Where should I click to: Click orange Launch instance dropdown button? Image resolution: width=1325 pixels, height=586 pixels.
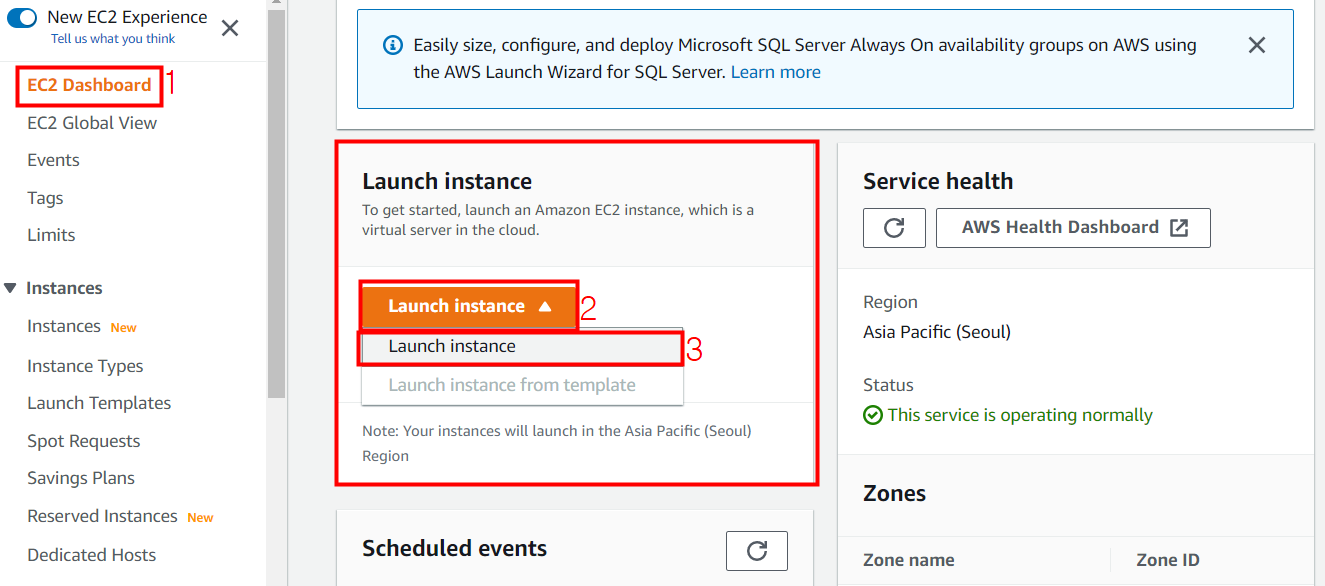pos(469,306)
